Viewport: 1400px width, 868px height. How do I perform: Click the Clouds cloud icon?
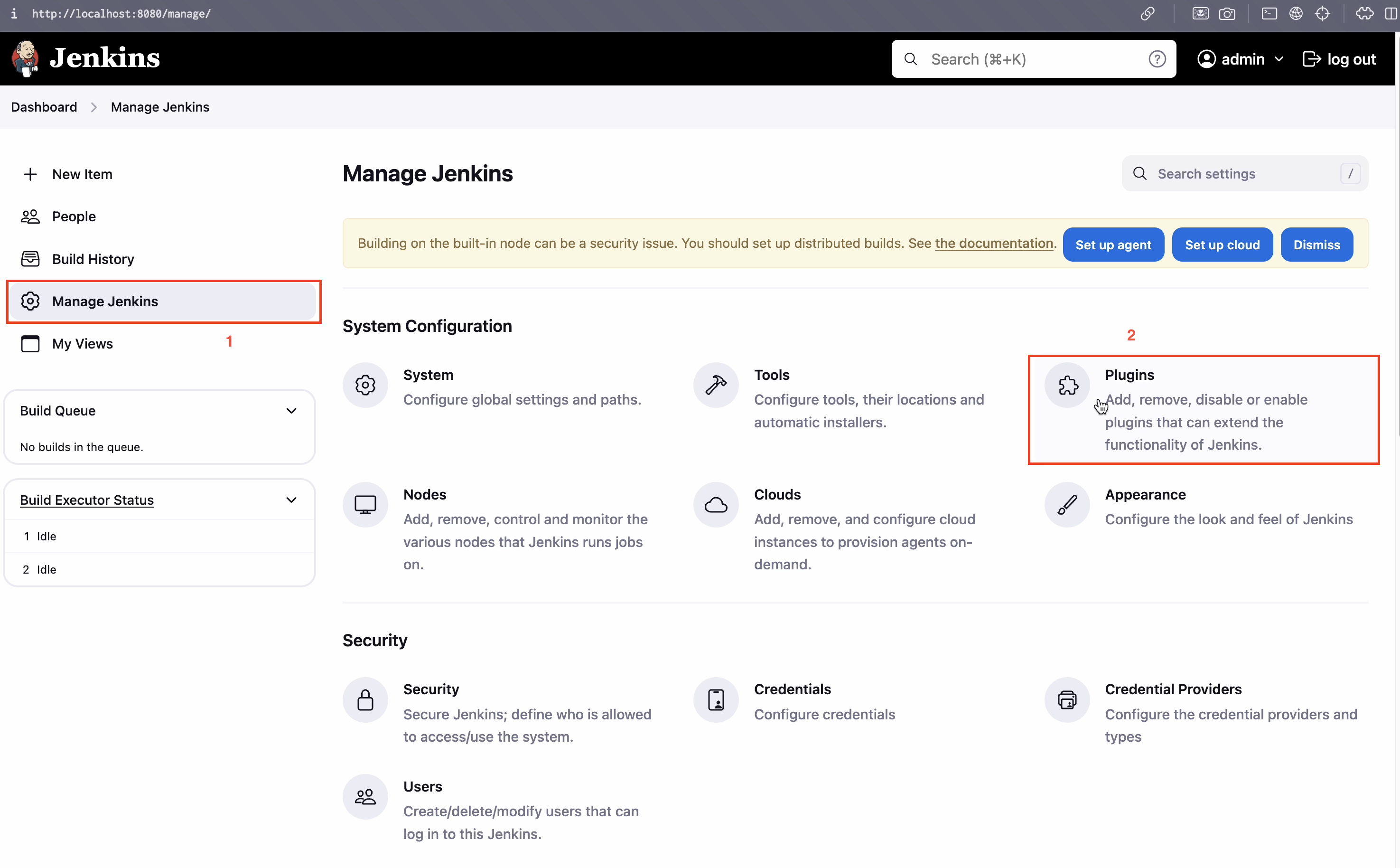coord(716,505)
